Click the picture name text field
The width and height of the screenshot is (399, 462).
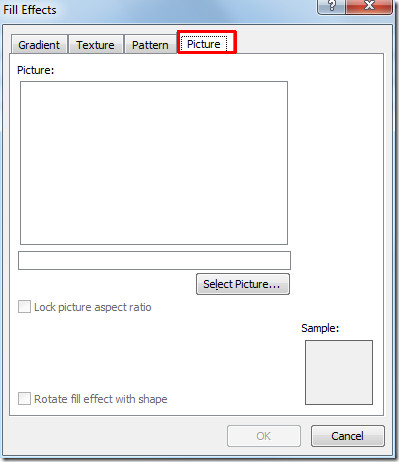coord(154,260)
